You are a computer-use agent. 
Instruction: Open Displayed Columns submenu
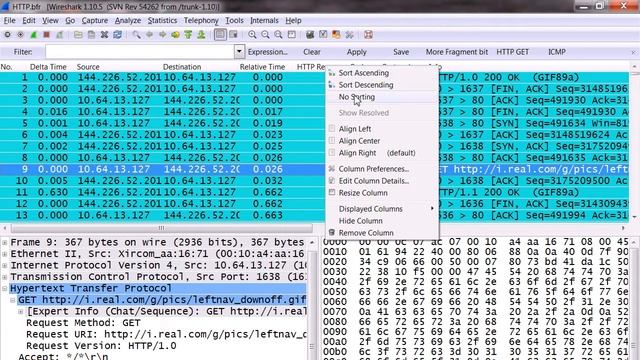(x=382, y=209)
